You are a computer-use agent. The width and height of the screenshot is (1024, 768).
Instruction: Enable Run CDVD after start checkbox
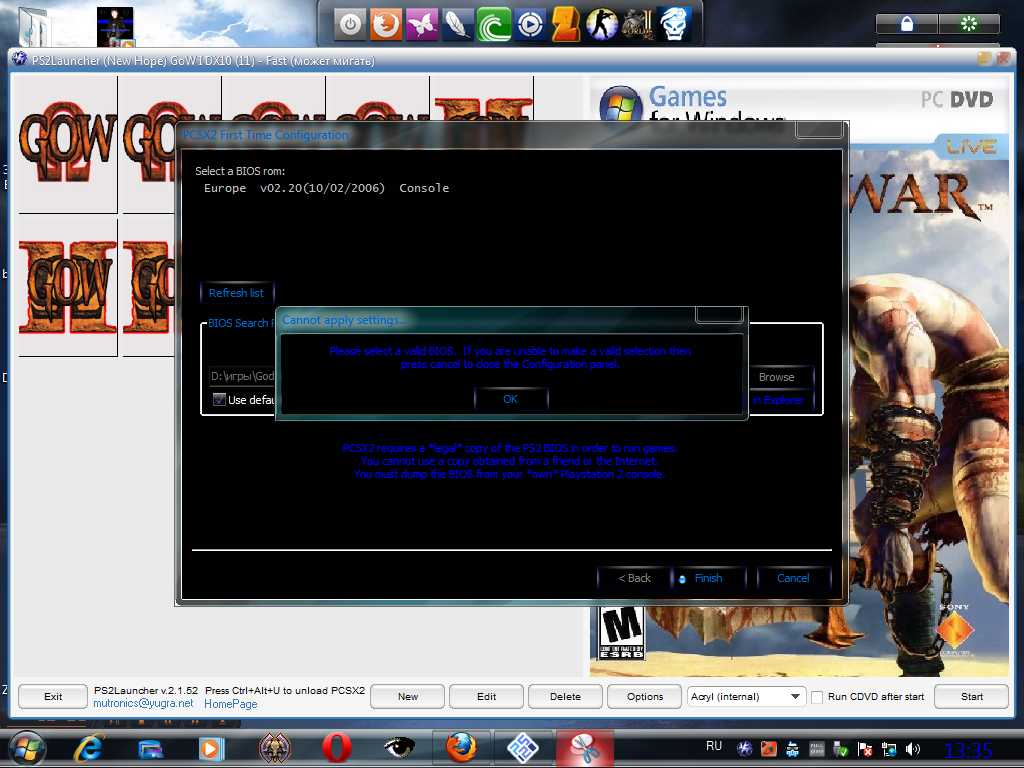coord(817,697)
